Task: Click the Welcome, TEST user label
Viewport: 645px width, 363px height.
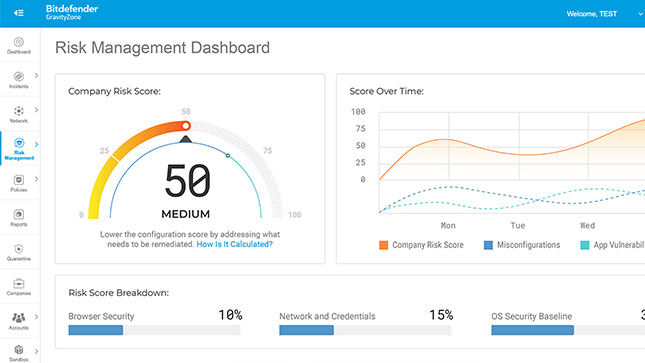Action: pyautogui.click(x=592, y=14)
